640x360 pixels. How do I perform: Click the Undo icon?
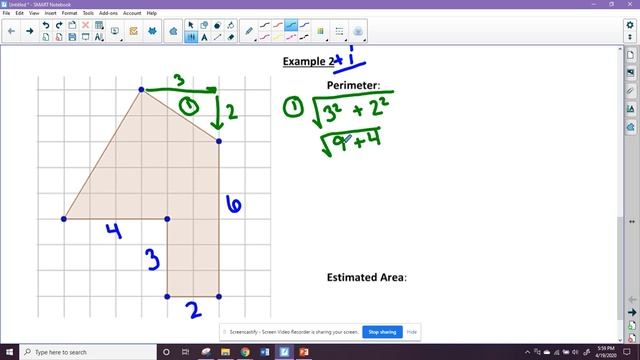coord(46,25)
